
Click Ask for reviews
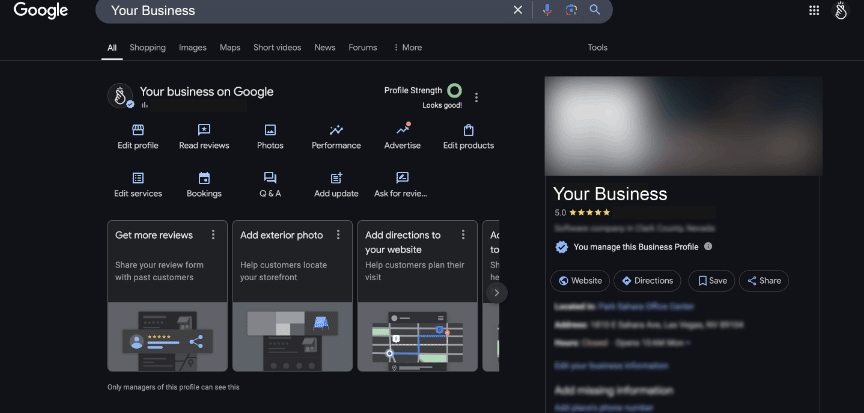[401, 185]
